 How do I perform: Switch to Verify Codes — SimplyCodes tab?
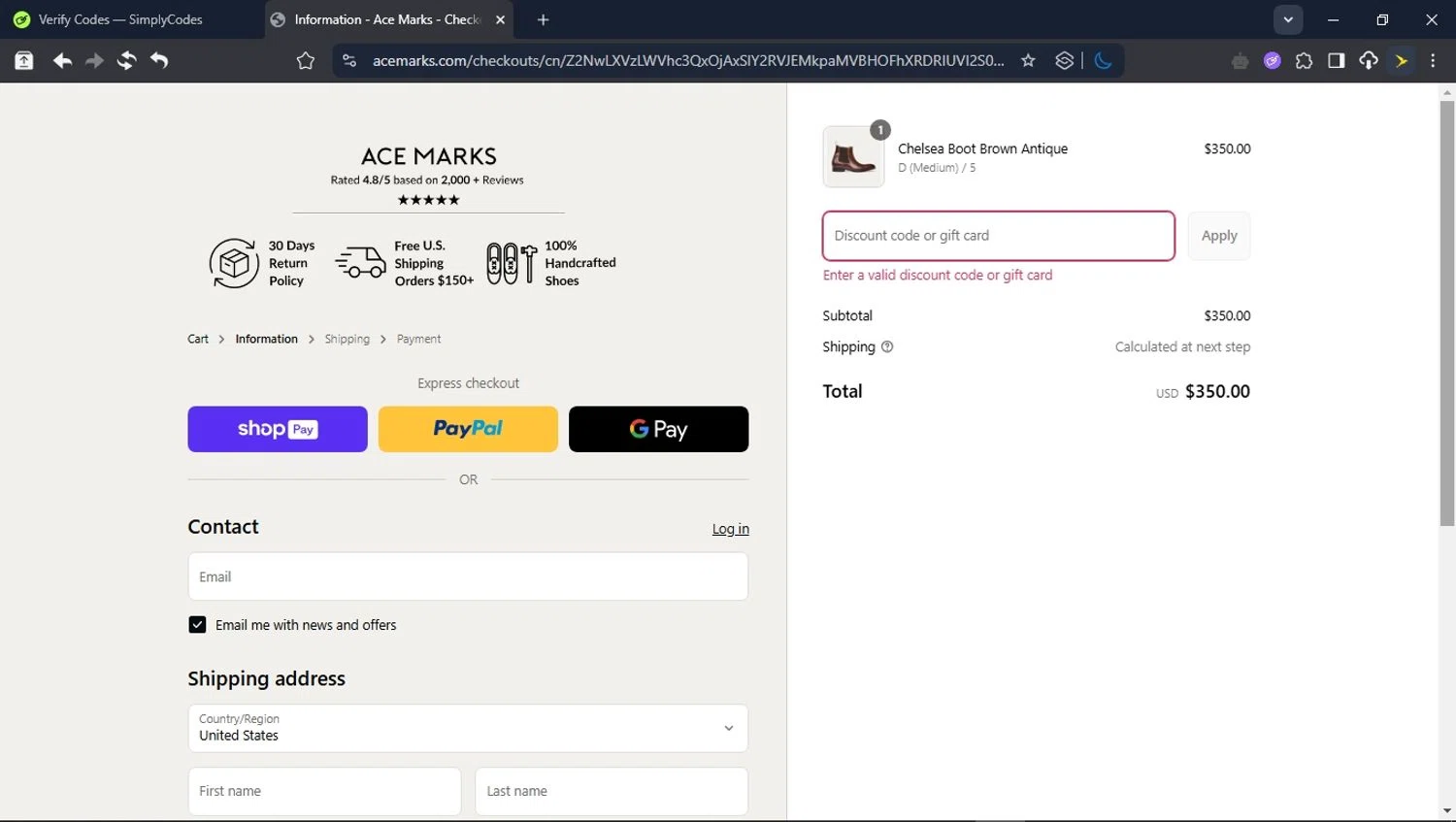coord(120,19)
